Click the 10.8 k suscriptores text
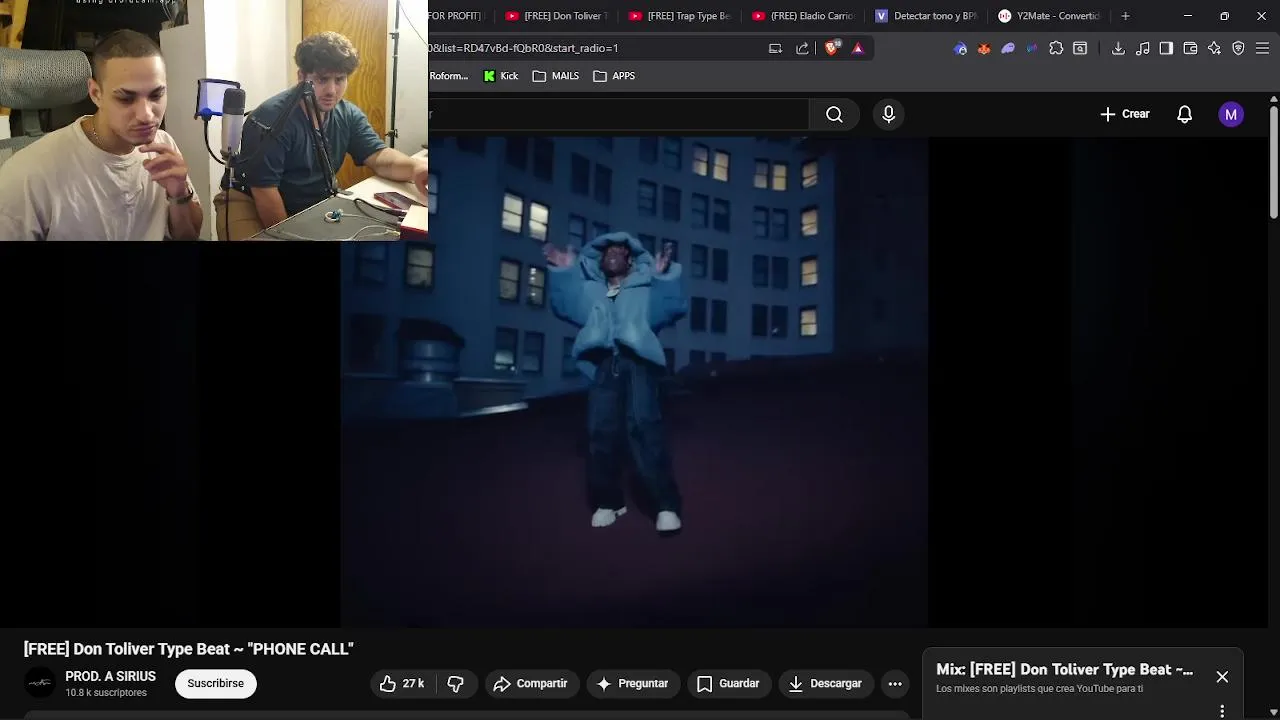 [106, 693]
